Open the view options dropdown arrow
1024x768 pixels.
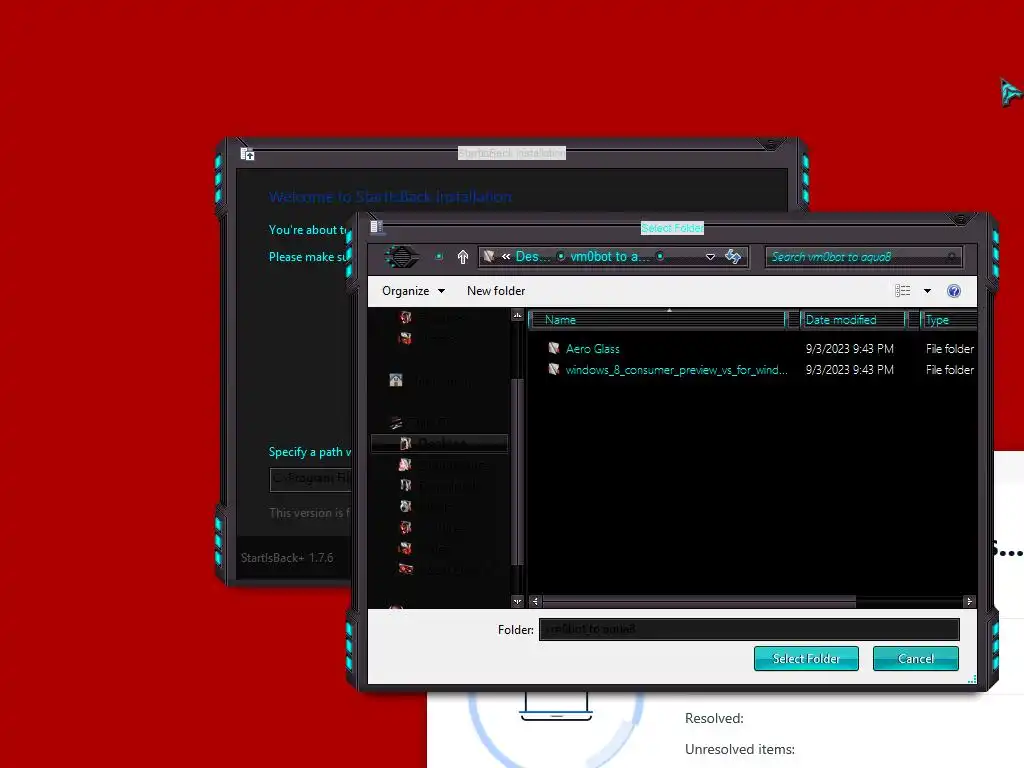tap(927, 291)
